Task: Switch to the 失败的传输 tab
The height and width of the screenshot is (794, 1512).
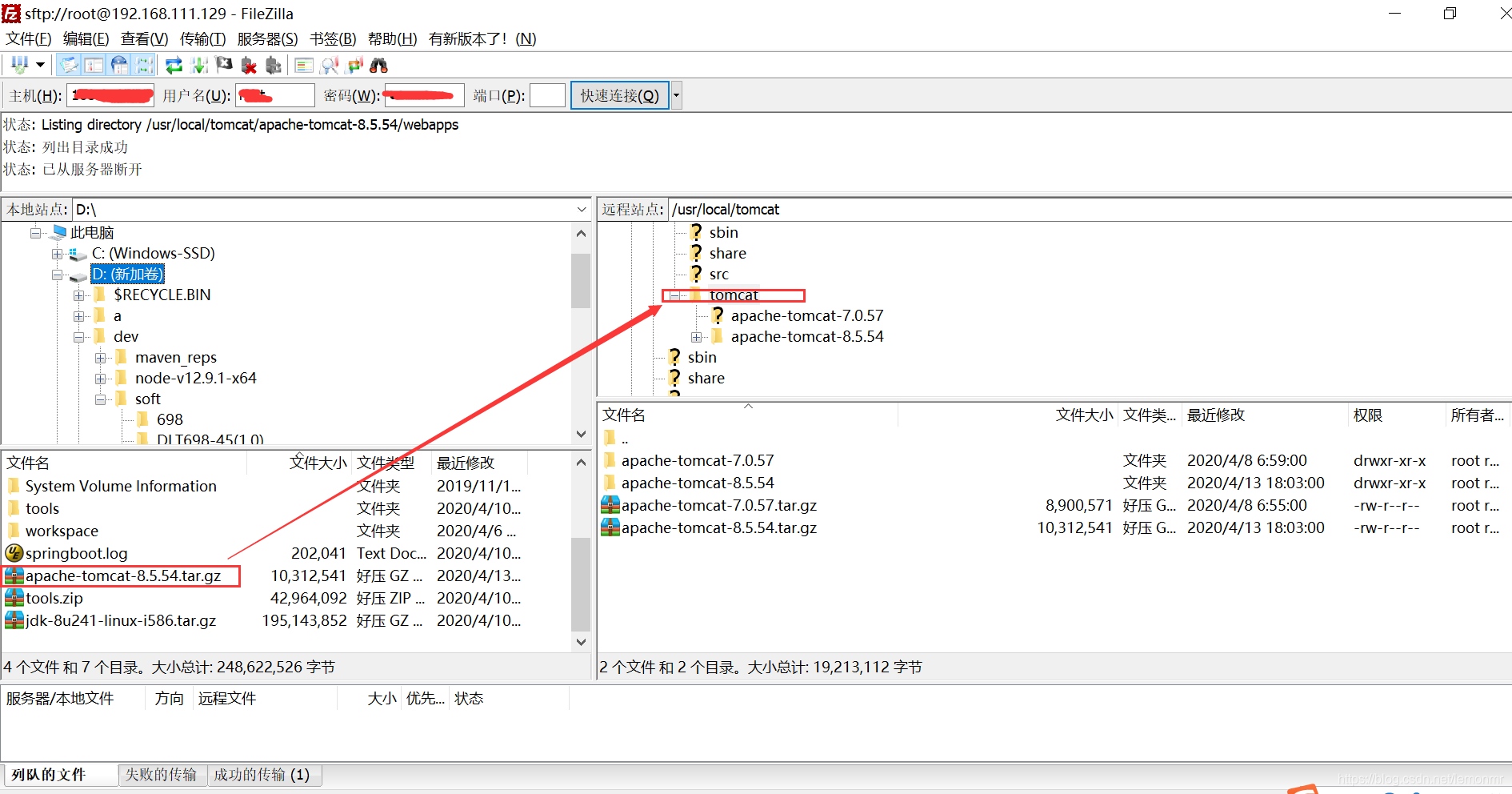Action: (x=161, y=774)
